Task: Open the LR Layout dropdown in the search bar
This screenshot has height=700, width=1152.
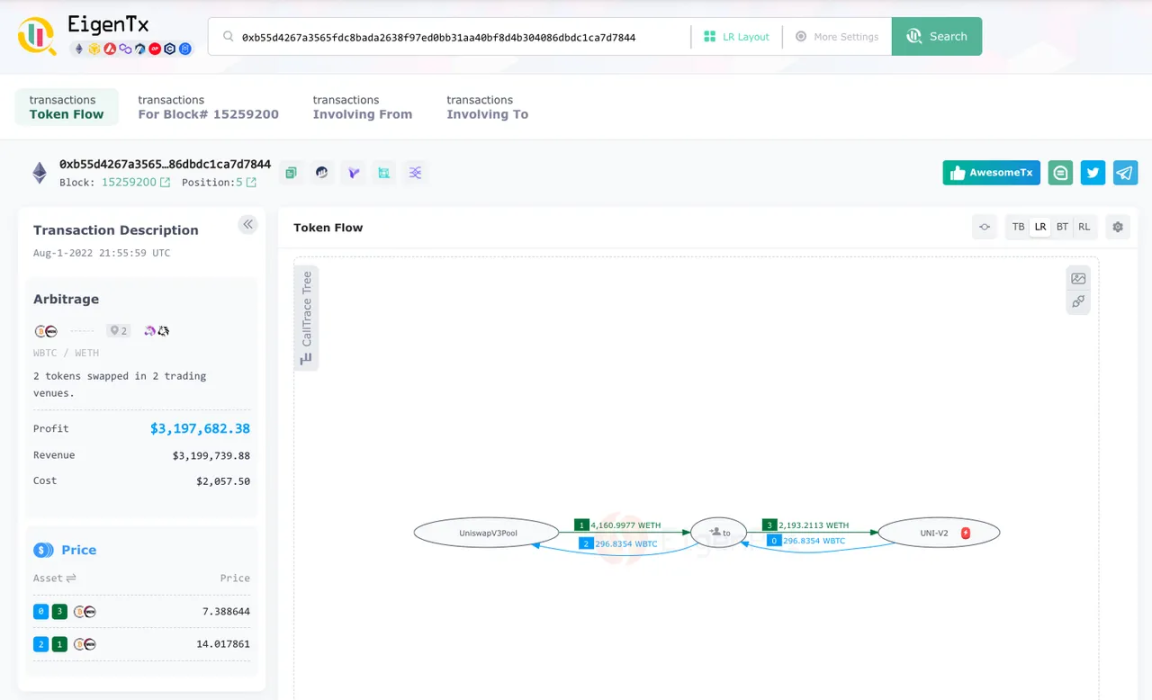Action: click(x=736, y=37)
